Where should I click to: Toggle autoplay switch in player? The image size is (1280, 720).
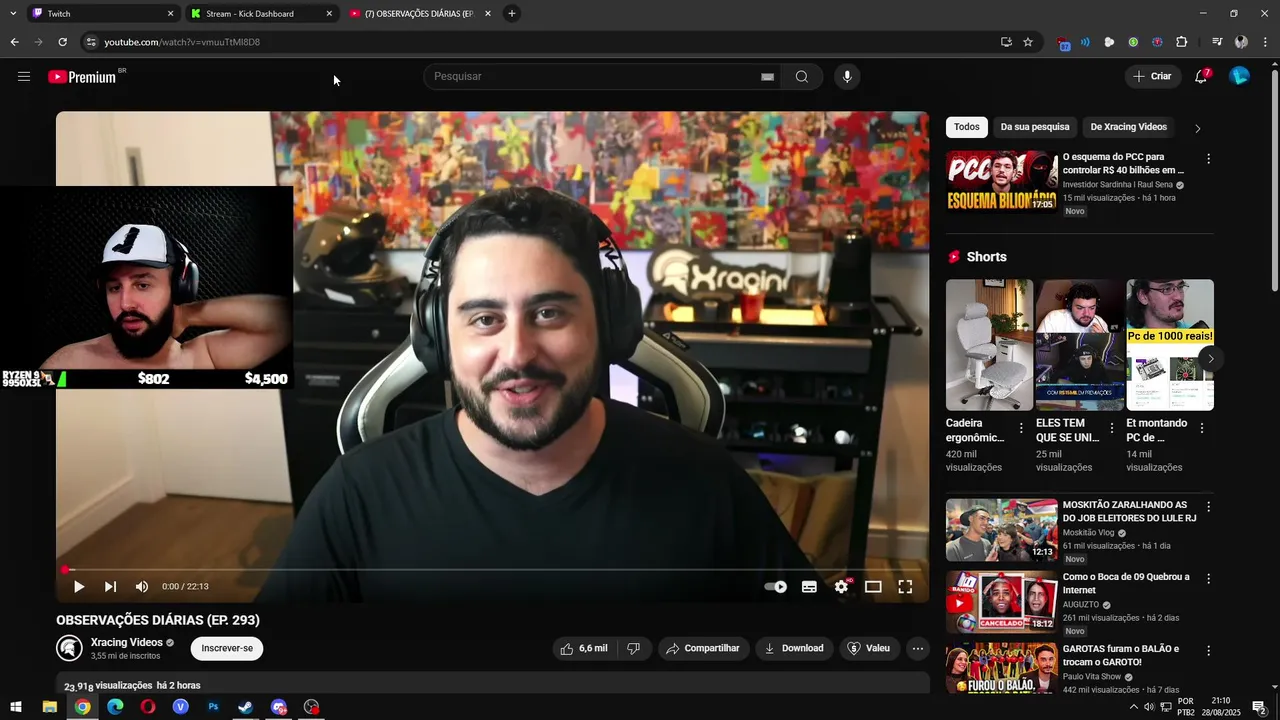point(776,587)
